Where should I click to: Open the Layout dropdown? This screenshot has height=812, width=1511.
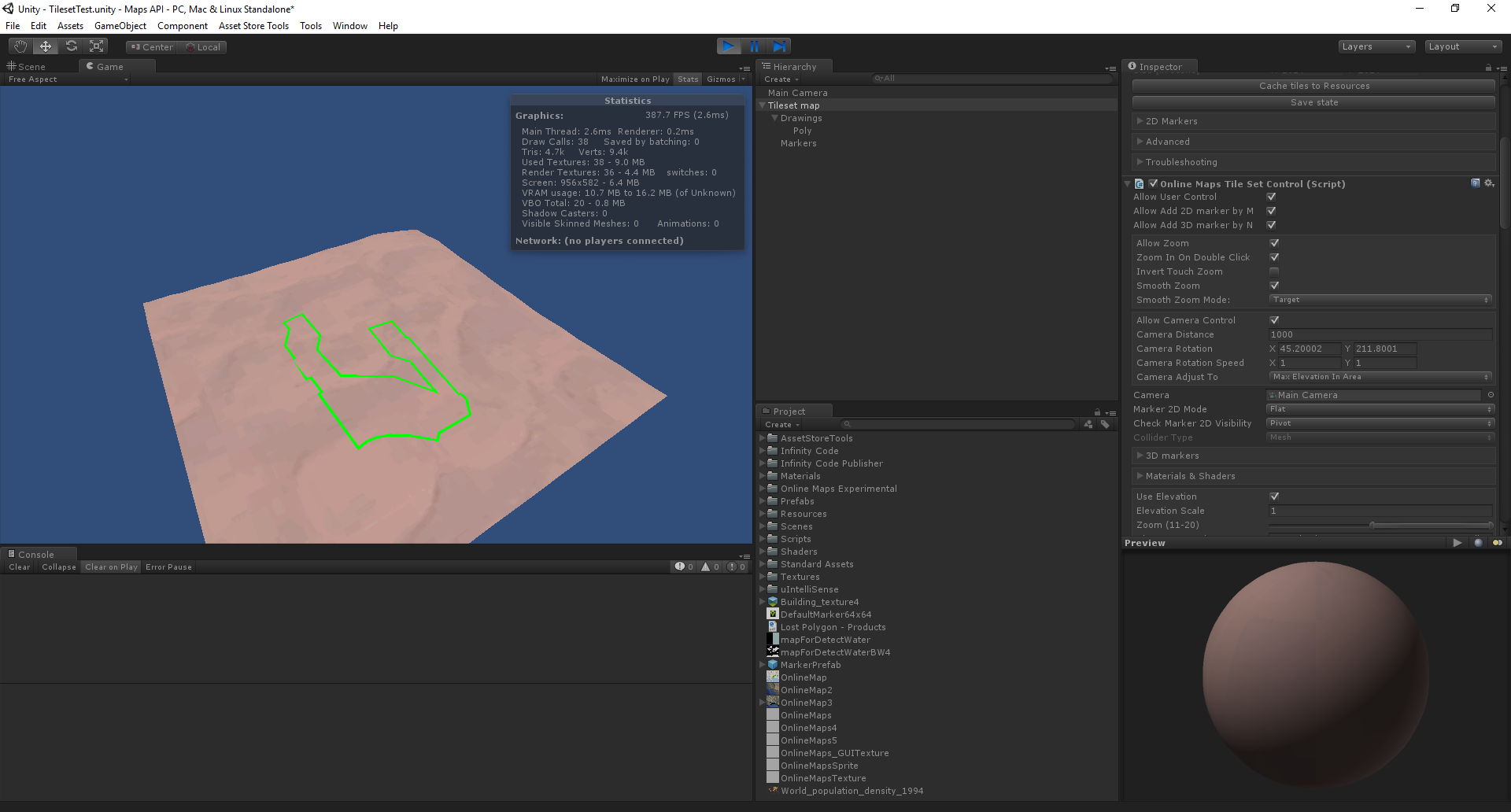click(x=1463, y=46)
